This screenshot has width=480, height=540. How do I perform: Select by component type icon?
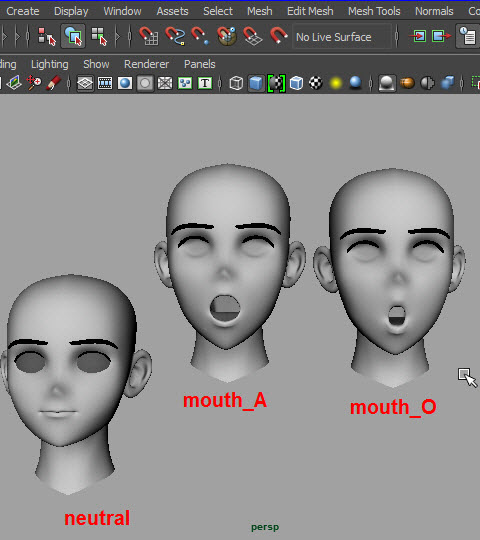[99, 36]
